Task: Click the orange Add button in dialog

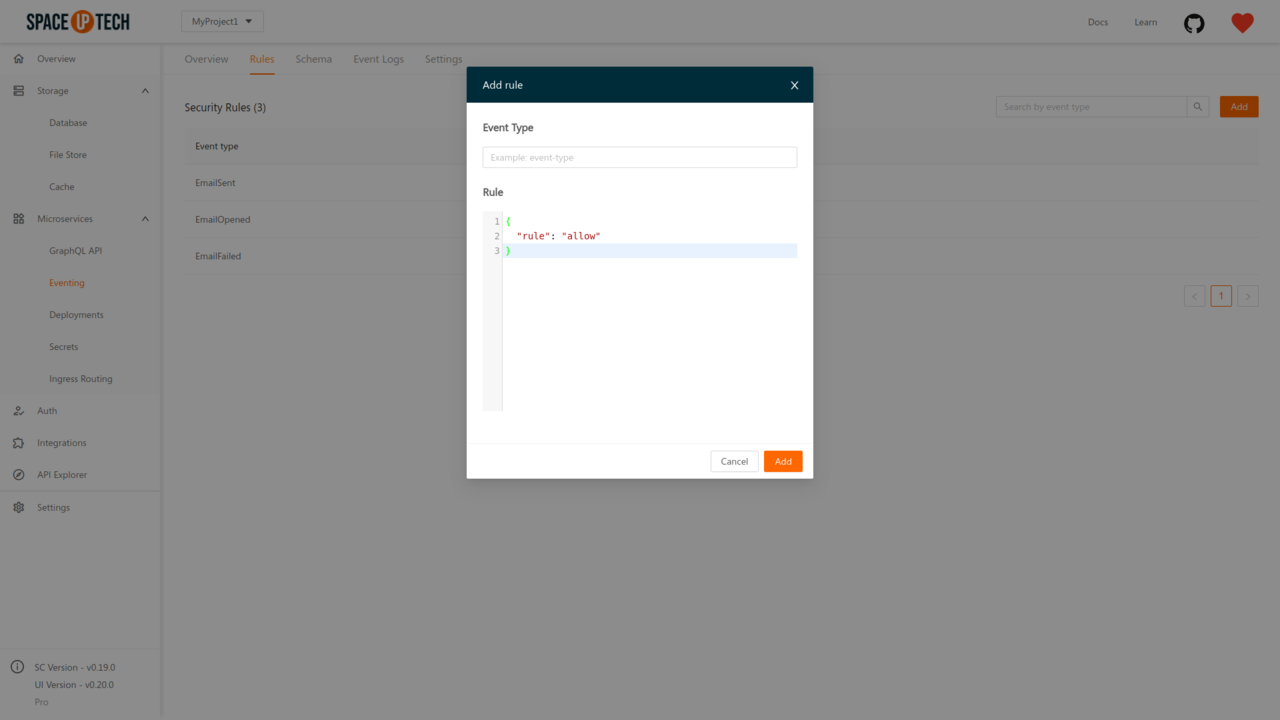Action: click(783, 461)
